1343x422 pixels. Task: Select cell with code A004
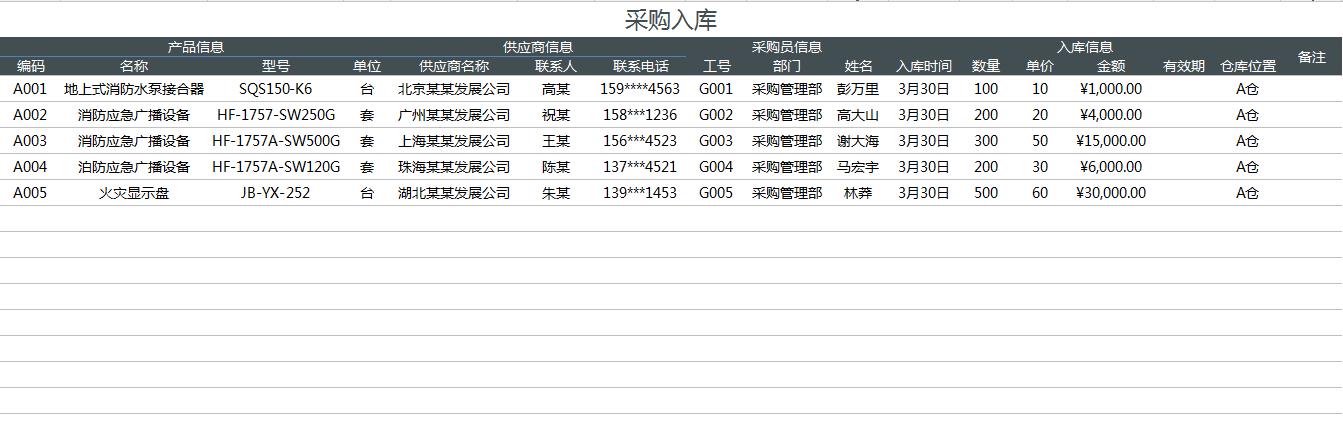tap(30, 167)
